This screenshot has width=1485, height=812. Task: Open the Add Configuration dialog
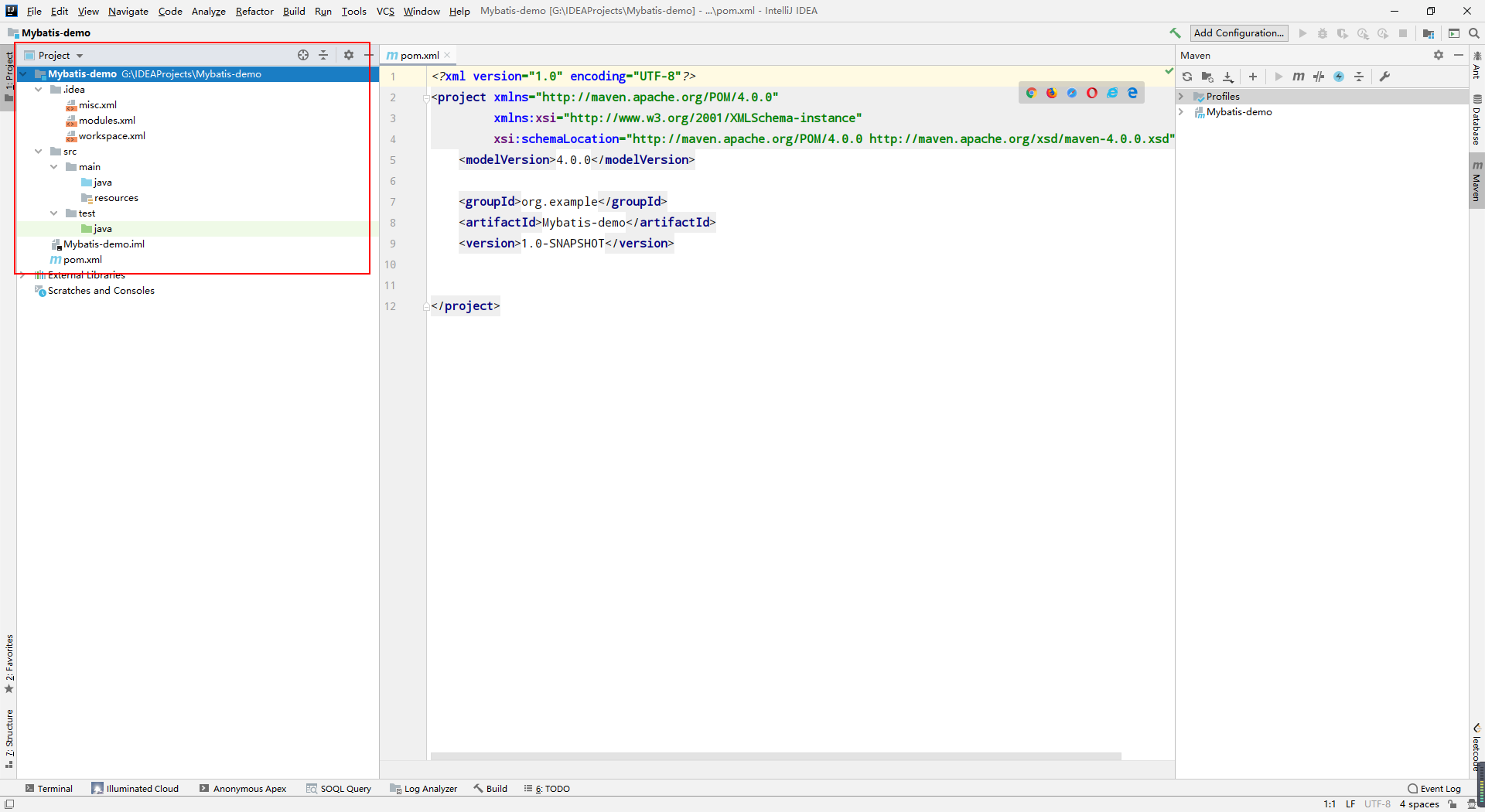tap(1238, 33)
